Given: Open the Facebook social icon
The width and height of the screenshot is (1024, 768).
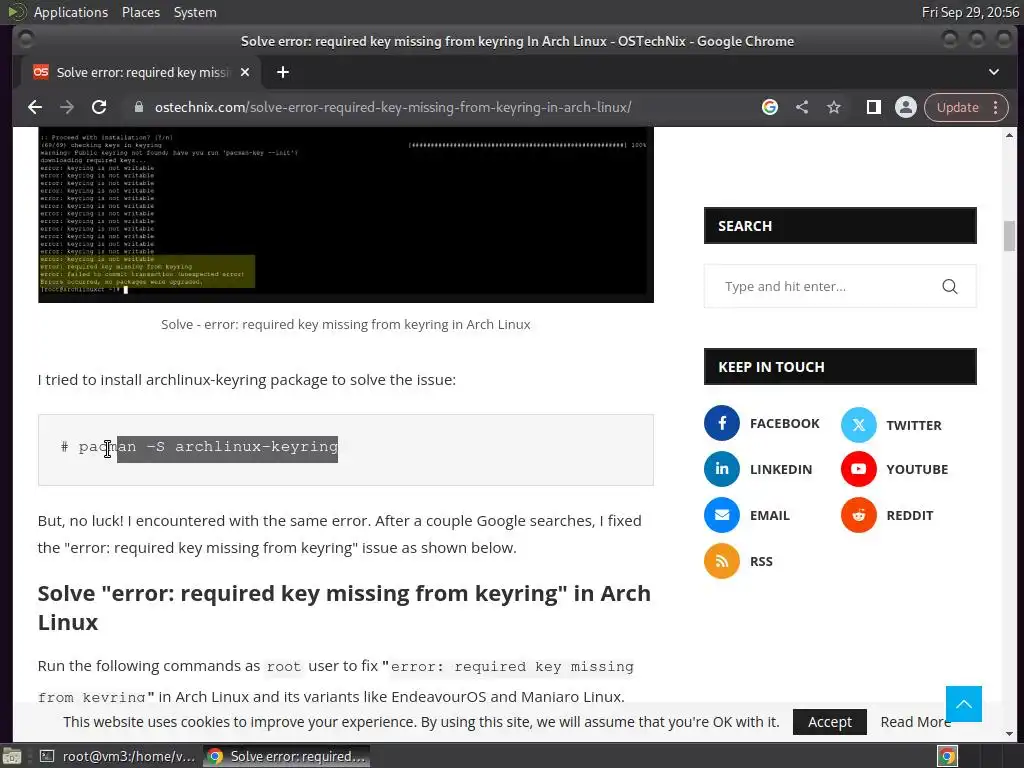Looking at the screenshot, I should coord(722,423).
